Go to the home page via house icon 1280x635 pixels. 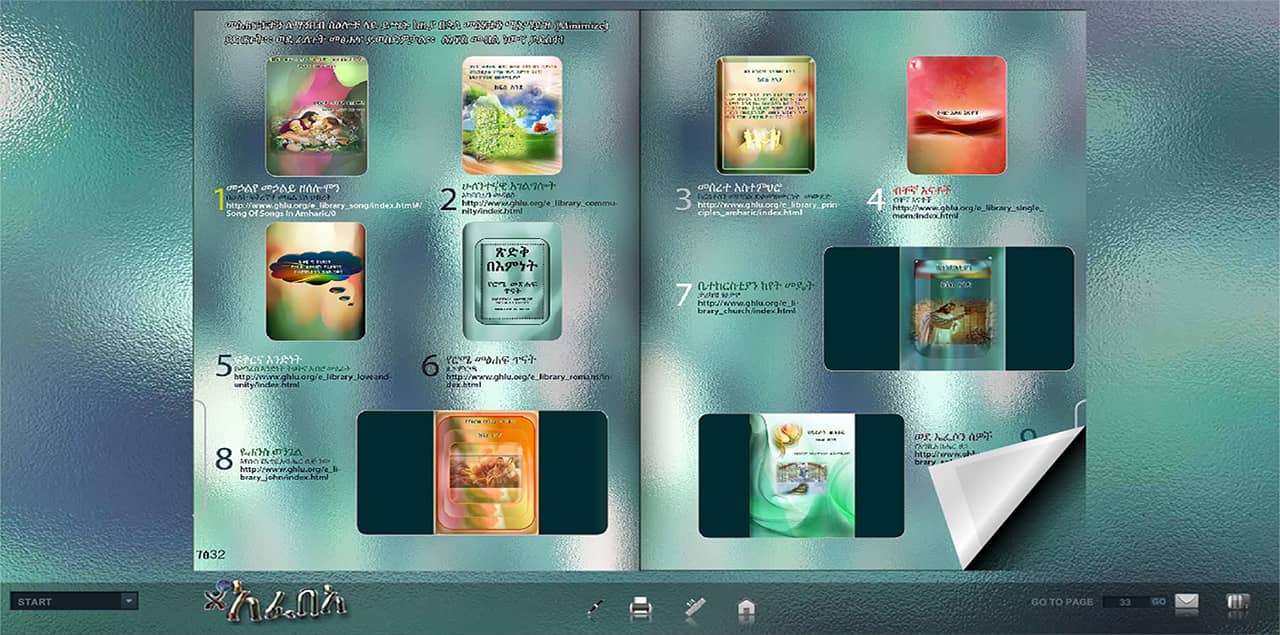coord(746,606)
